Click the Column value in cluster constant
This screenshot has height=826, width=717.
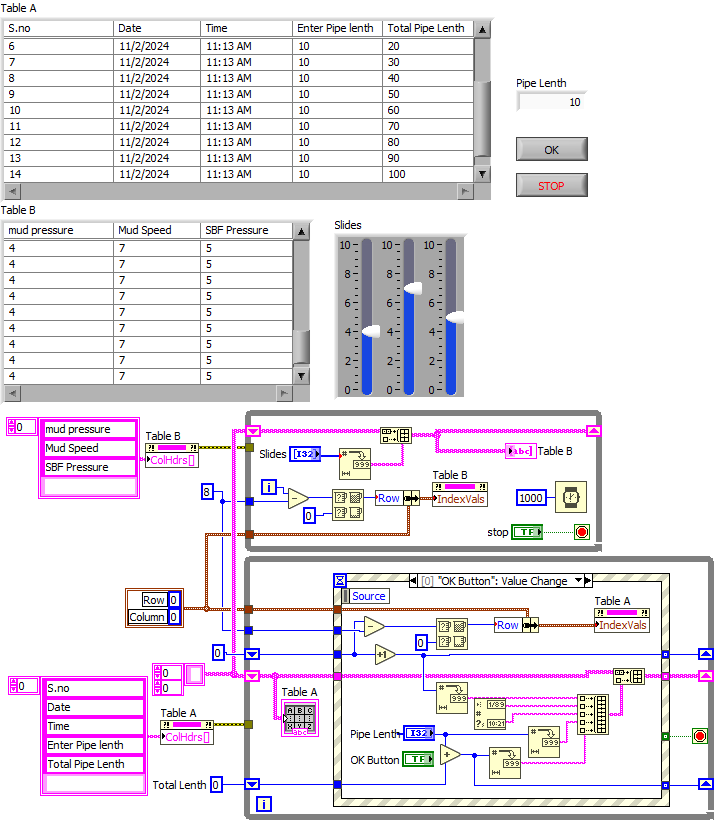pyautogui.click(x=173, y=616)
